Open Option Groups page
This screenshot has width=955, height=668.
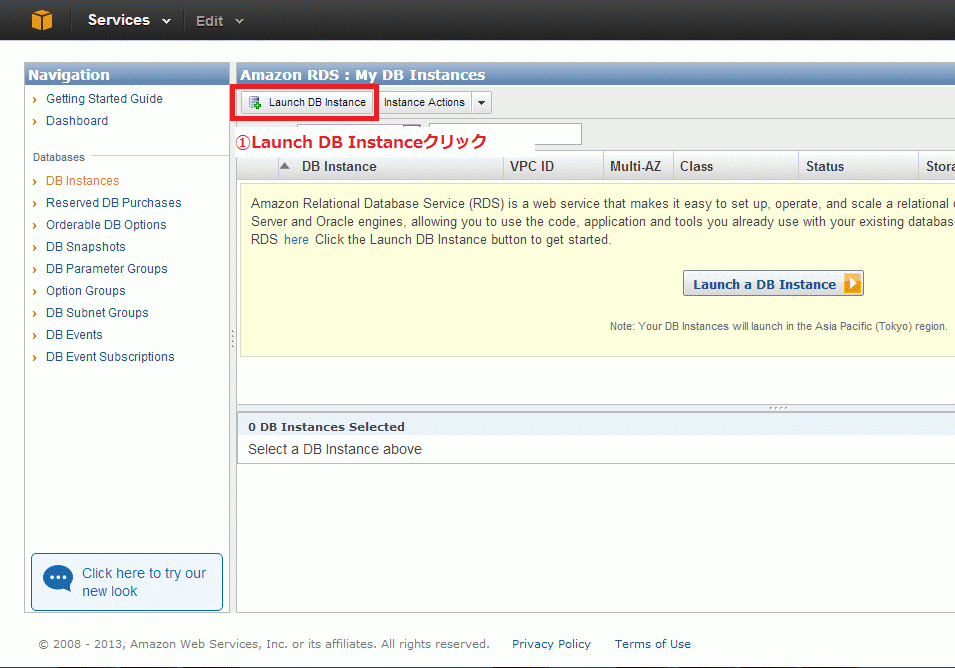click(x=85, y=290)
